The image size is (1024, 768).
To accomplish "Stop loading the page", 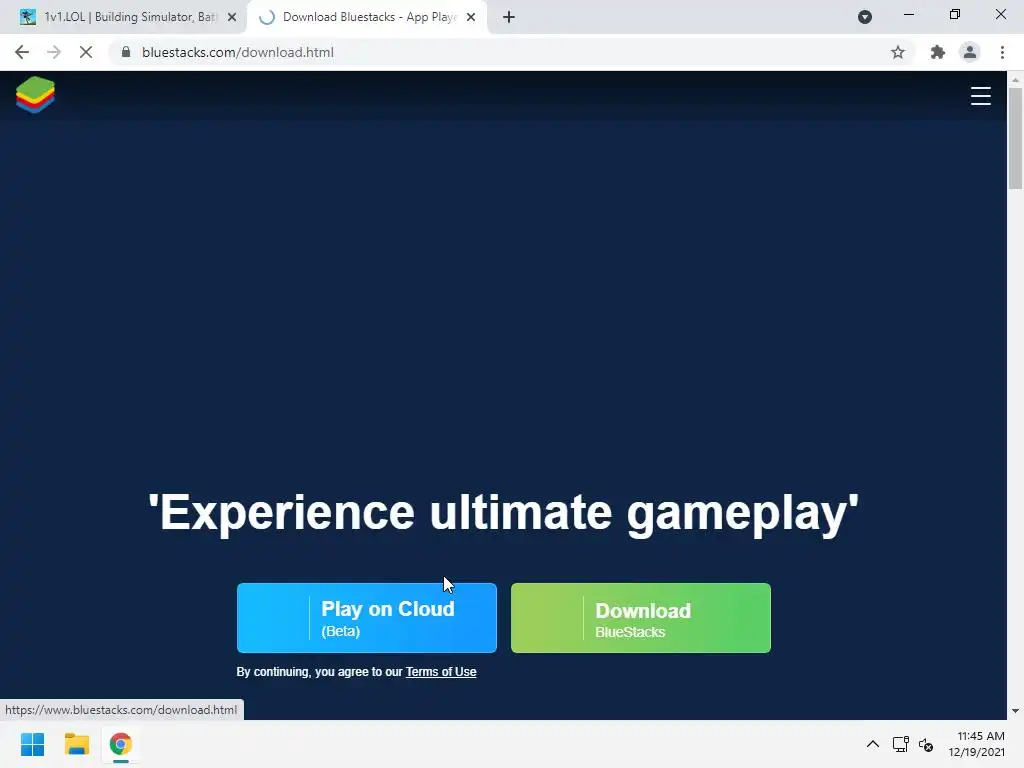I will click(86, 52).
